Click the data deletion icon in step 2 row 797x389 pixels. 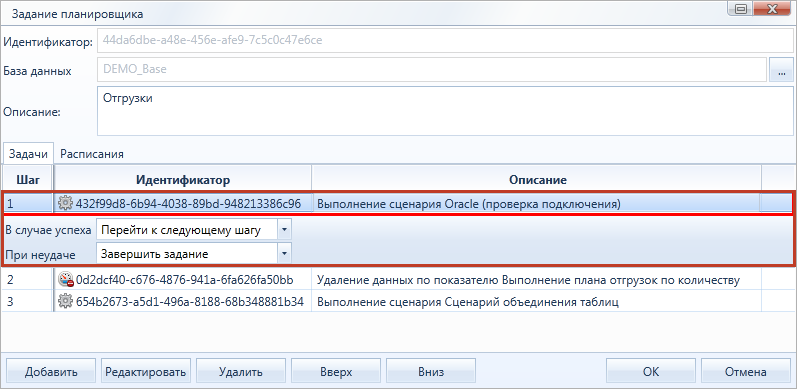66,280
